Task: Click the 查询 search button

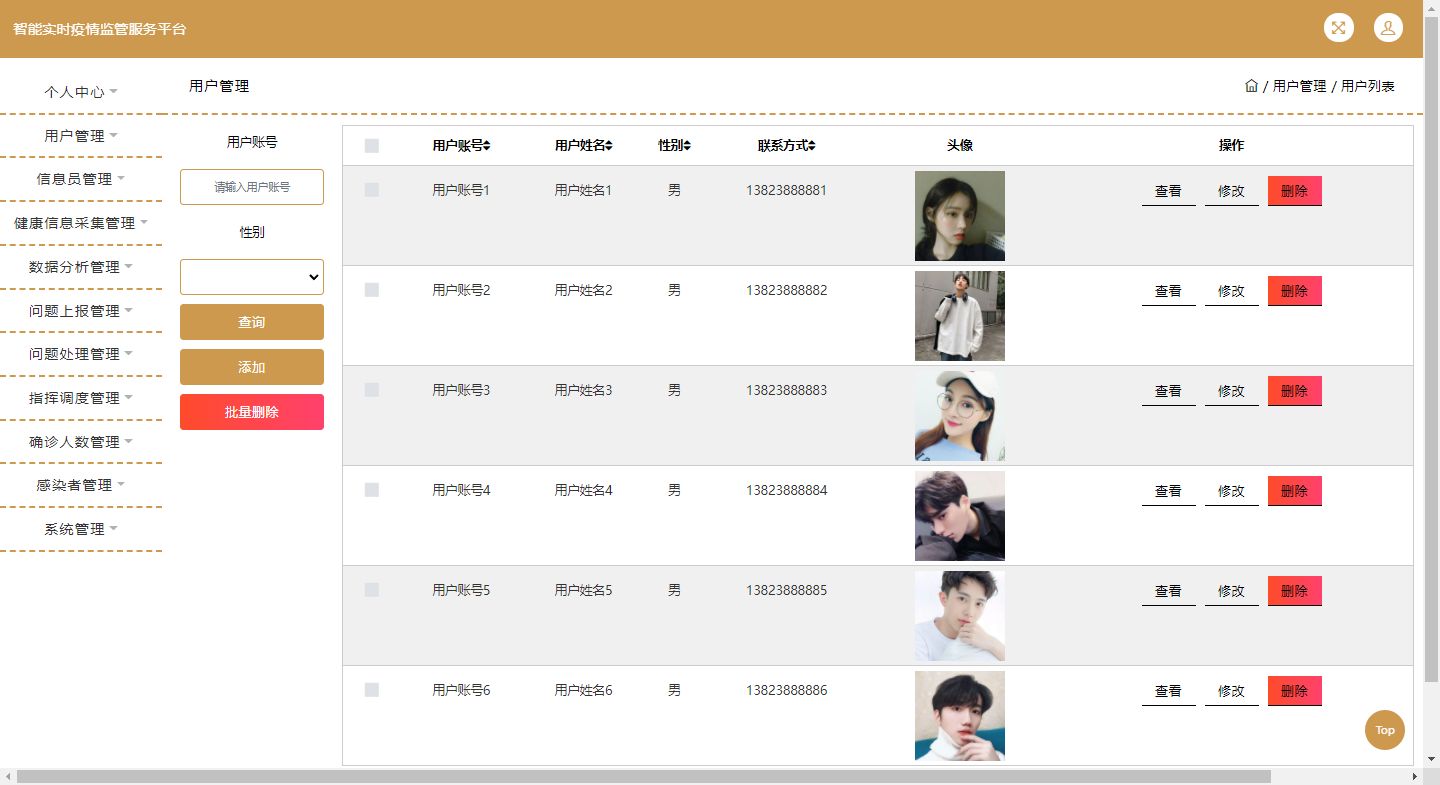Action: [x=252, y=322]
